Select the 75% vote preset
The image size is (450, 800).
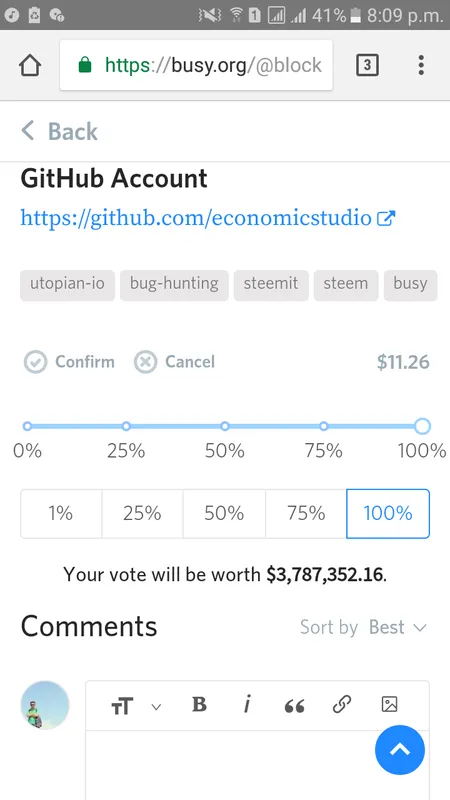[x=306, y=513]
